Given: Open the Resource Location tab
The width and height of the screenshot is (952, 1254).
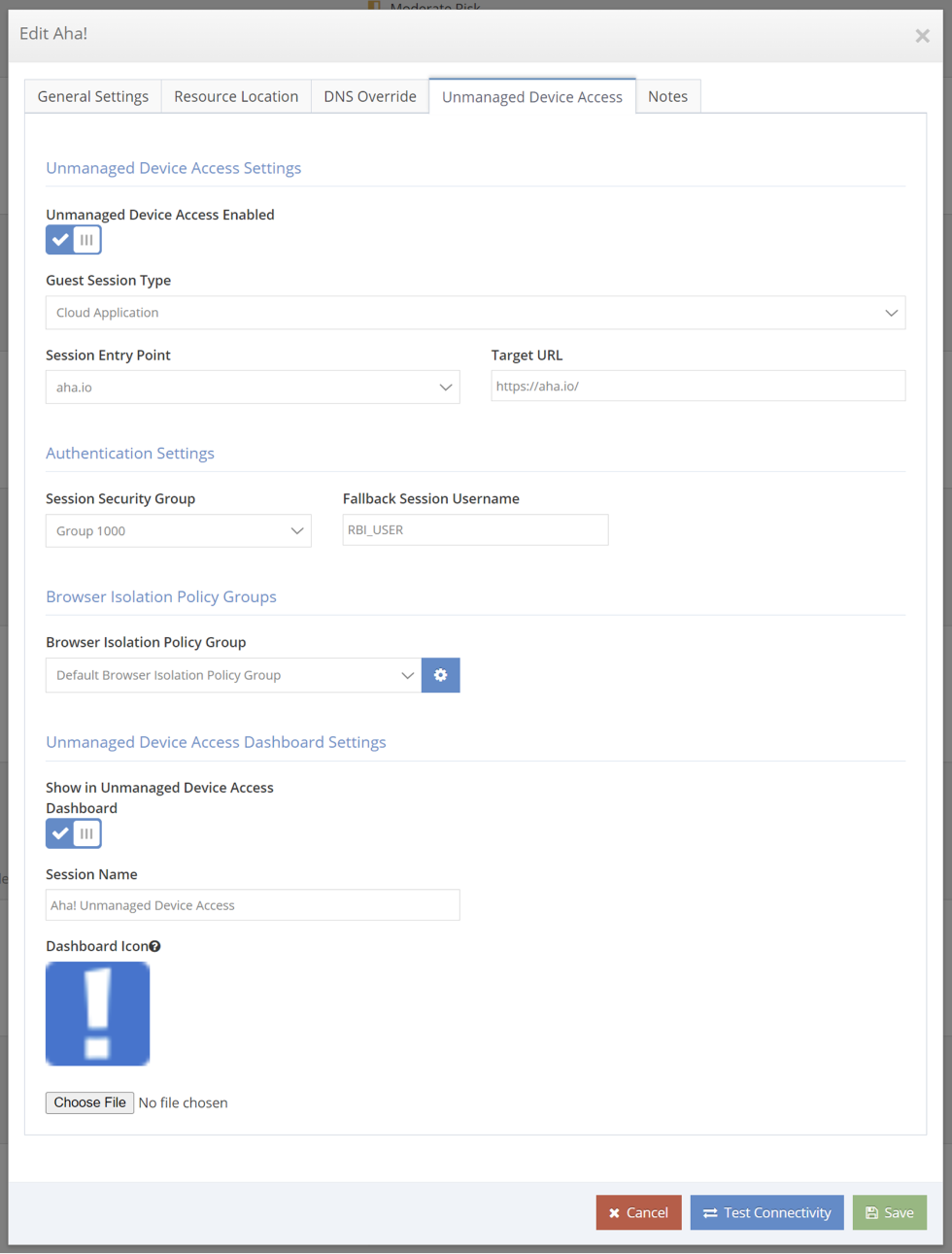Looking at the screenshot, I should point(236,96).
